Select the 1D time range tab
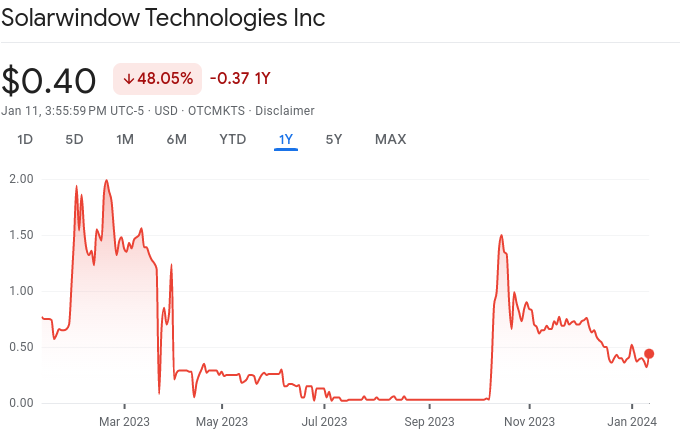 pyautogui.click(x=26, y=139)
